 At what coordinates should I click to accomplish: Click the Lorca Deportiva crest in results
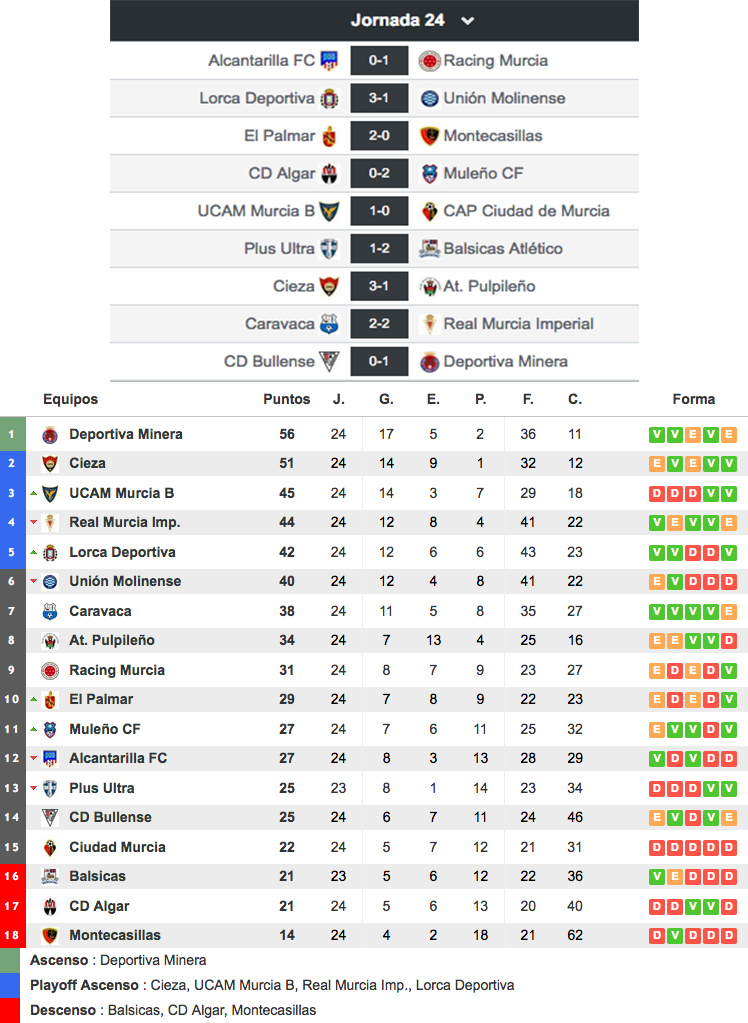click(329, 98)
